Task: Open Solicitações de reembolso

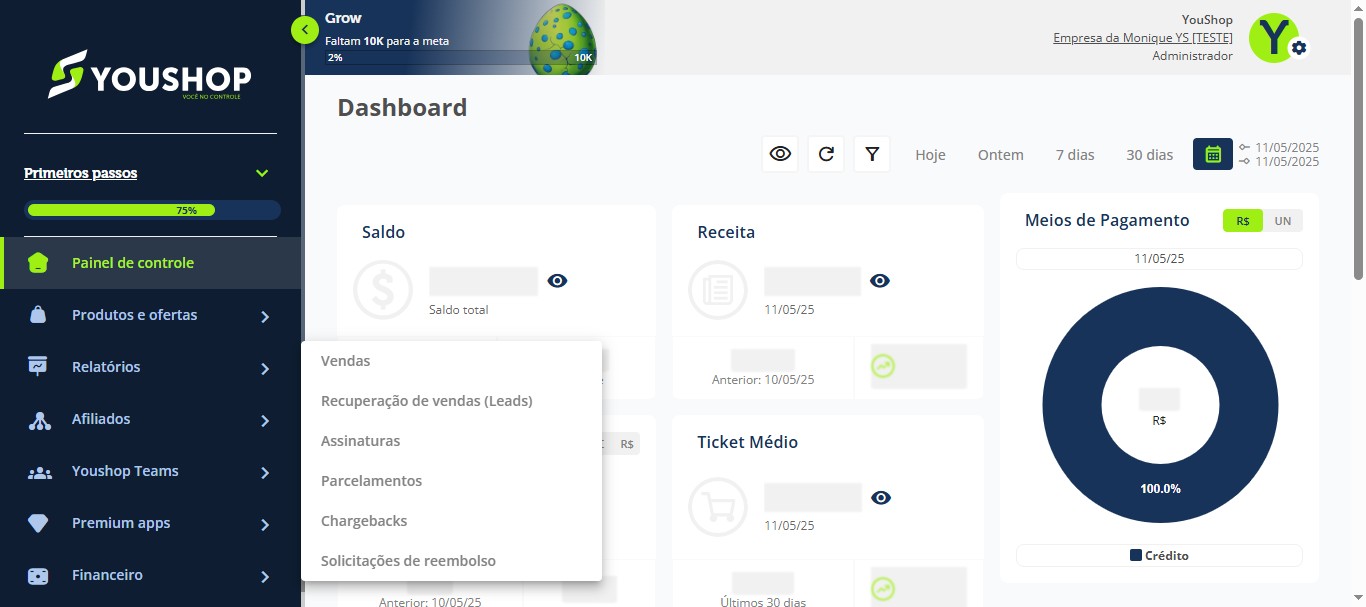Action: coord(451,561)
